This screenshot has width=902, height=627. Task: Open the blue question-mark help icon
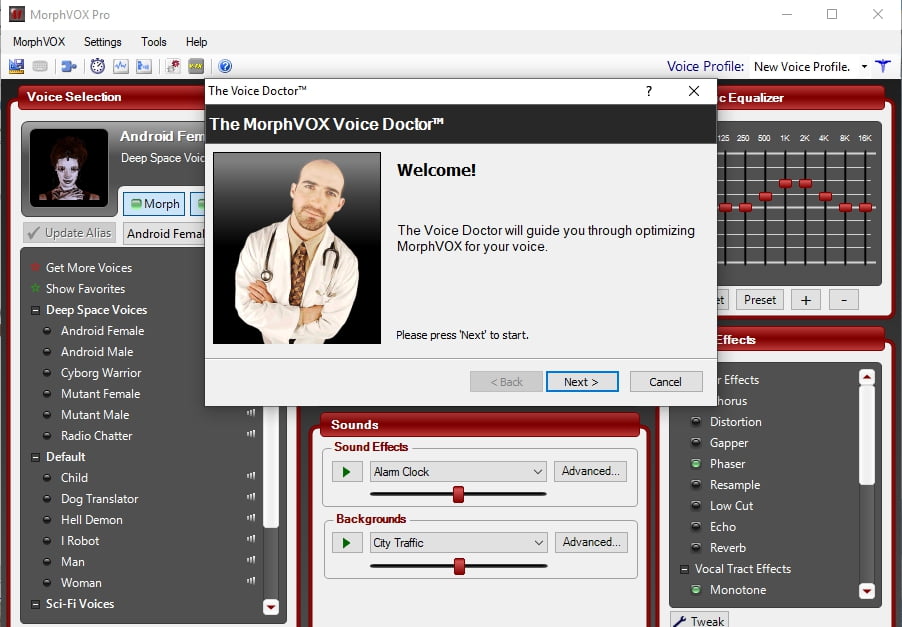[x=225, y=66]
